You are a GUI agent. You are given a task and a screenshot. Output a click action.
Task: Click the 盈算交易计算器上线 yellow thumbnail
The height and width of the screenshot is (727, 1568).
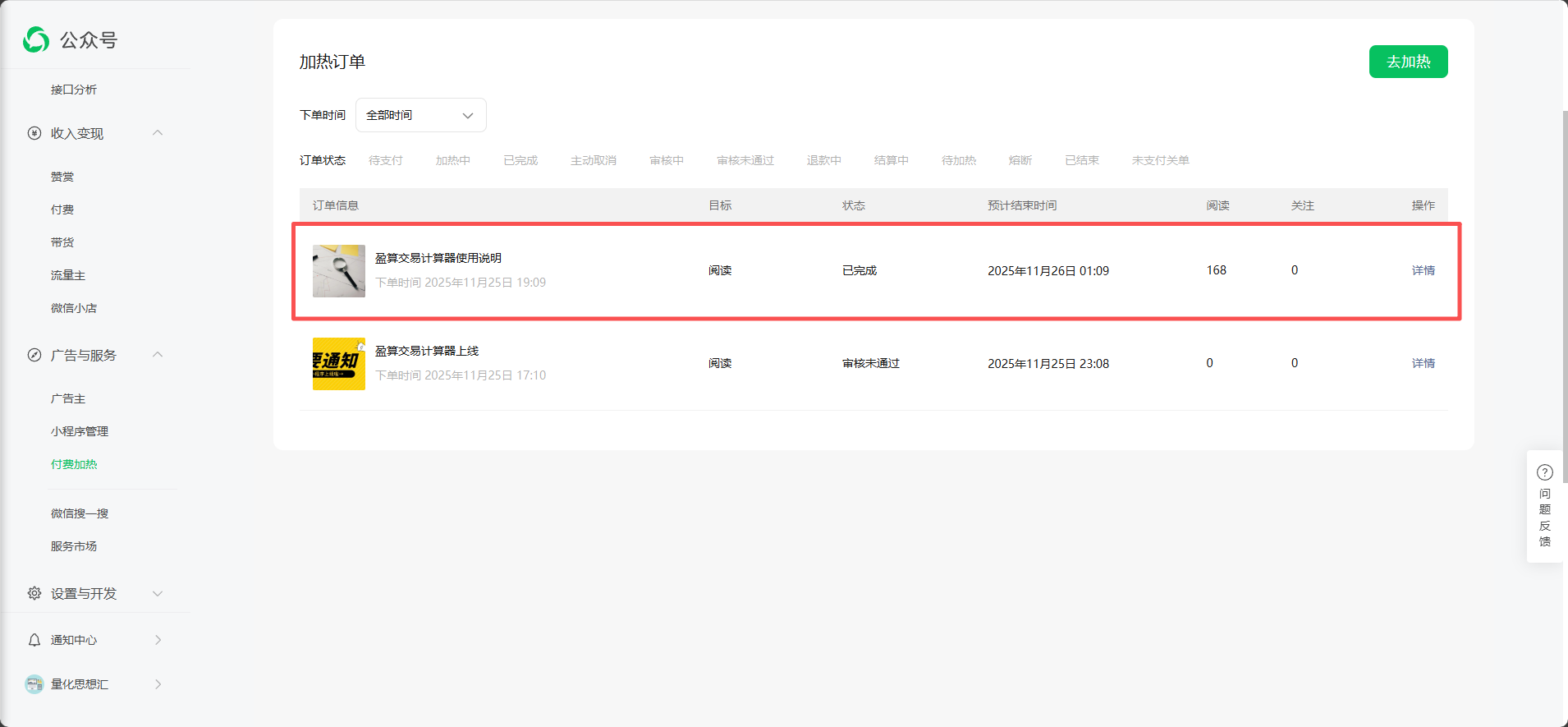tap(338, 364)
